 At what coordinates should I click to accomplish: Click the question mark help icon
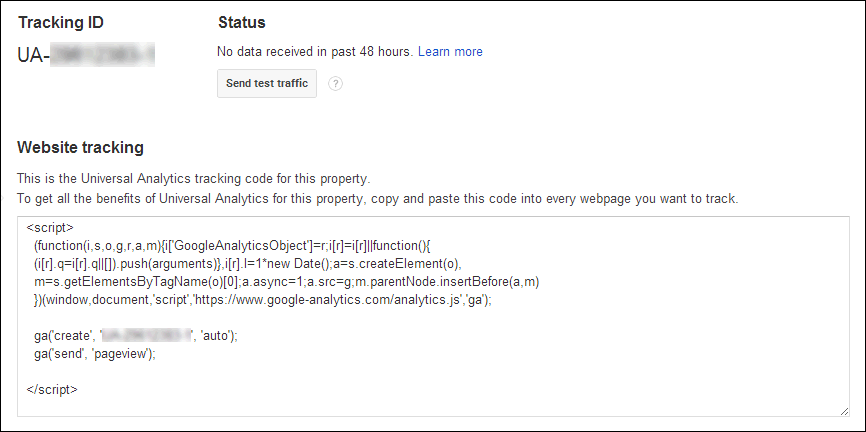pos(335,83)
